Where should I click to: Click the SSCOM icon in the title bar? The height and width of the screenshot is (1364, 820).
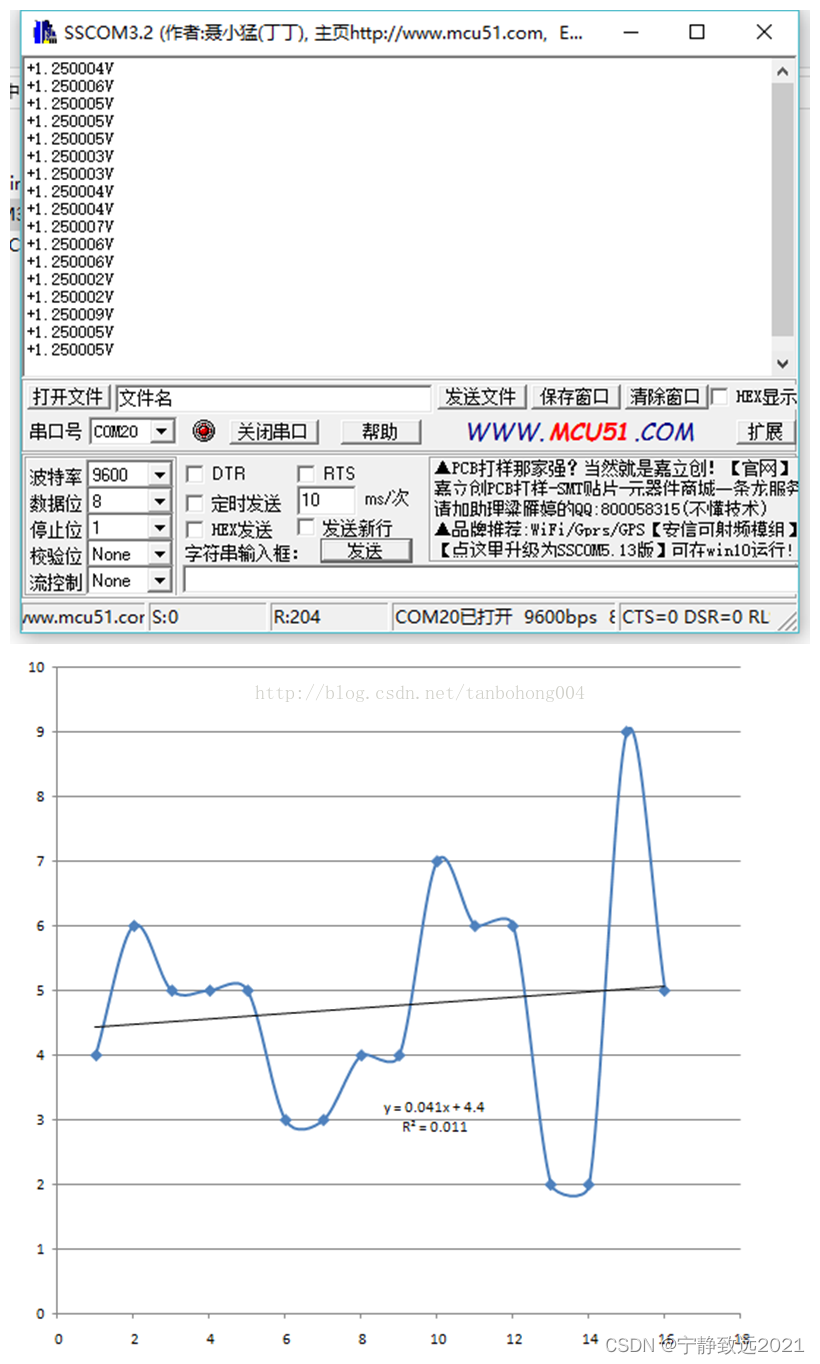[x=44, y=32]
